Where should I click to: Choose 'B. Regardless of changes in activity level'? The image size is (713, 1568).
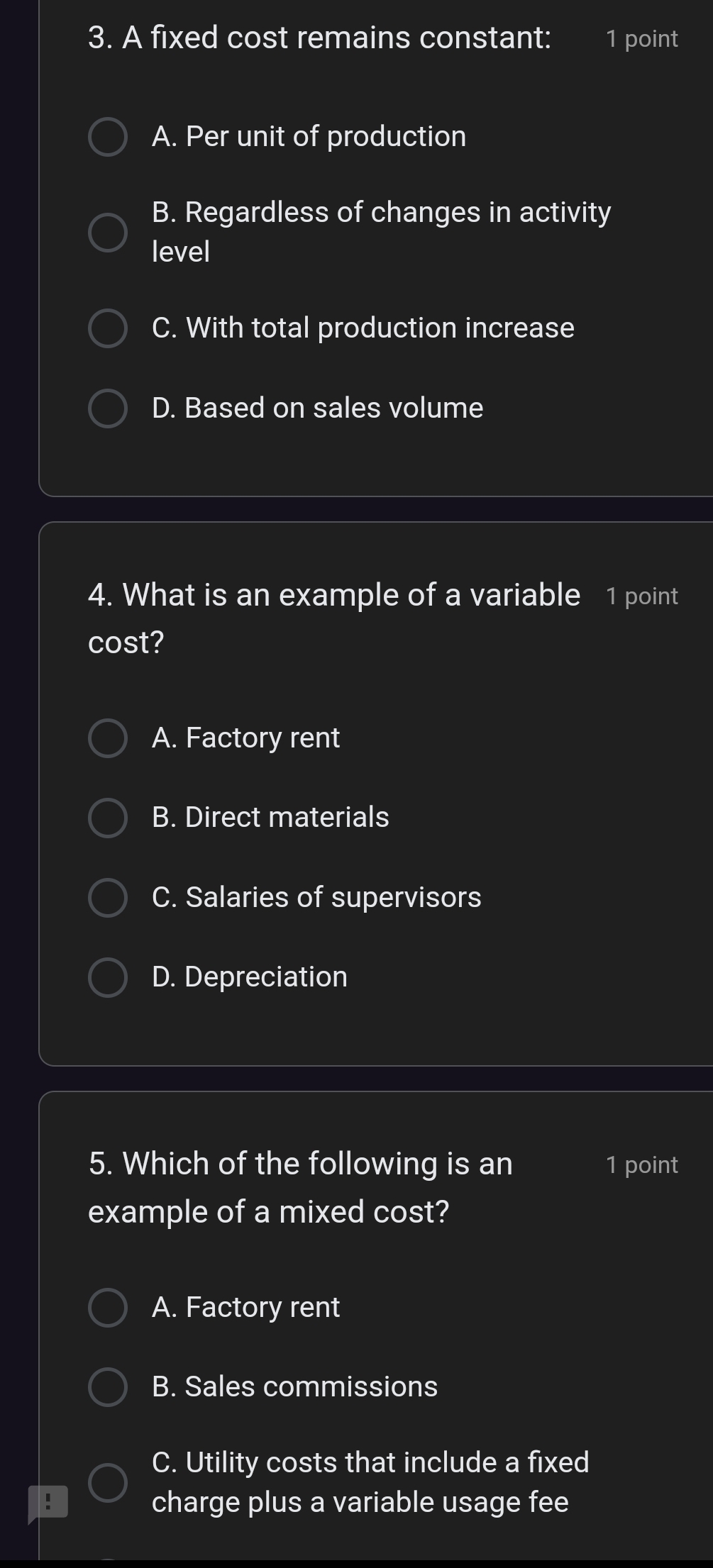pos(108,232)
